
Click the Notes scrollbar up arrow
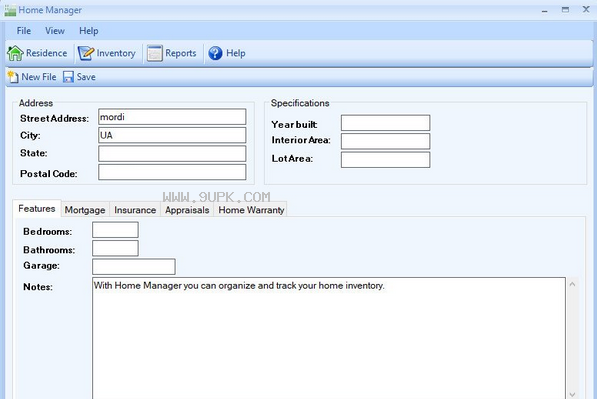(572, 284)
